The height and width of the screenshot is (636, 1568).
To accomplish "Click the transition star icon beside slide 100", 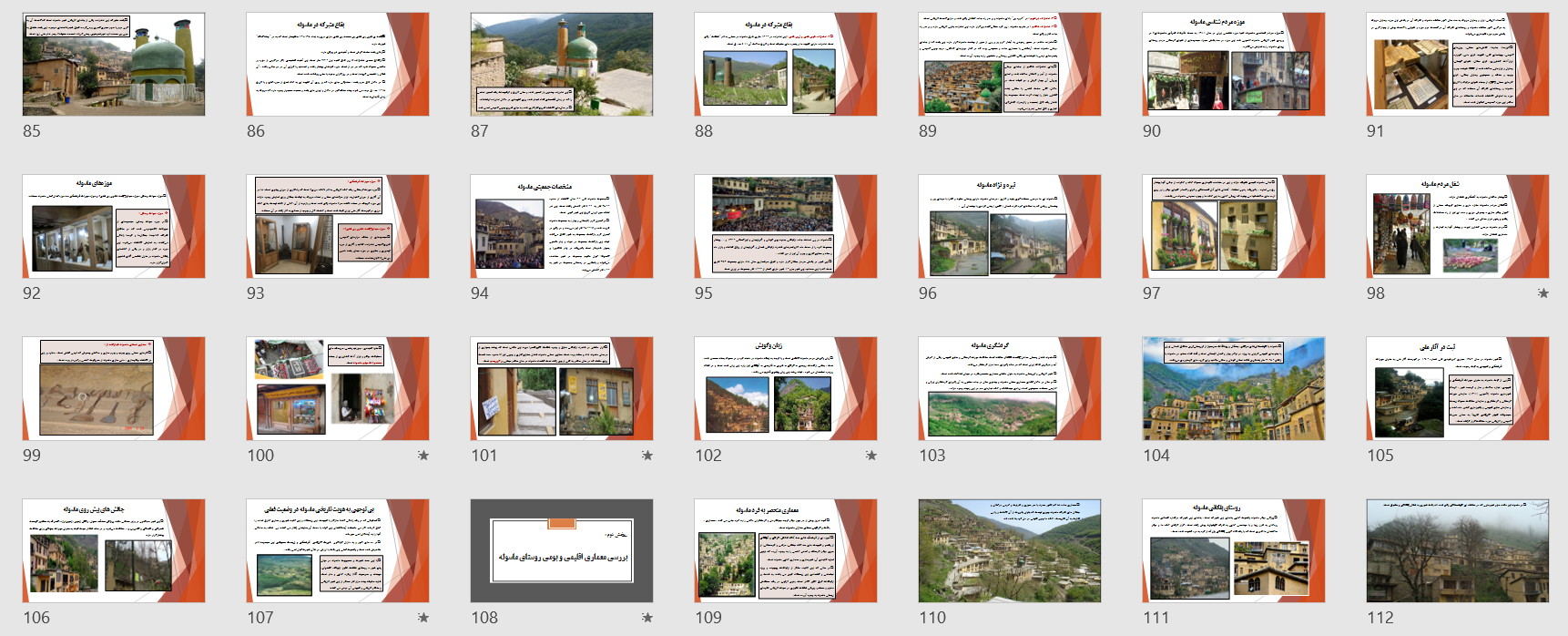I will 423,456.
